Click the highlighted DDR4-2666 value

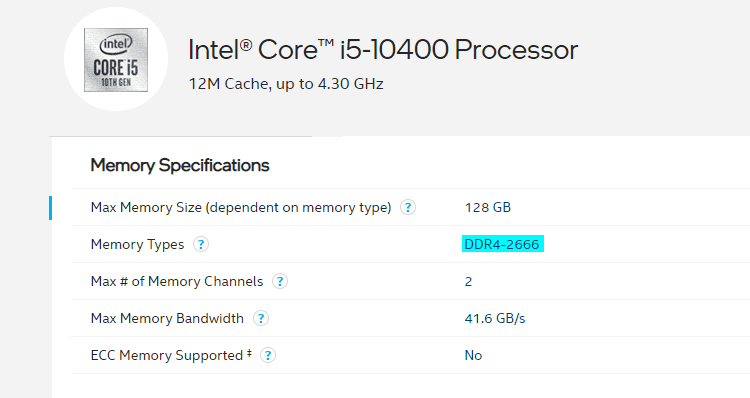[x=503, y=244]
